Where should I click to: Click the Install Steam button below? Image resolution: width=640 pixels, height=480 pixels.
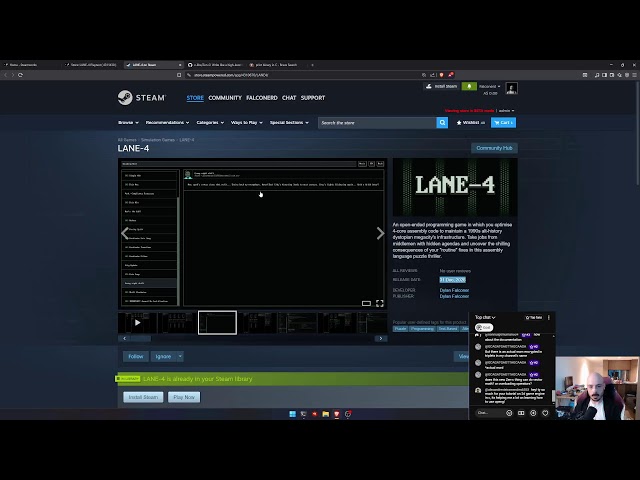click(x=143, y=397)
